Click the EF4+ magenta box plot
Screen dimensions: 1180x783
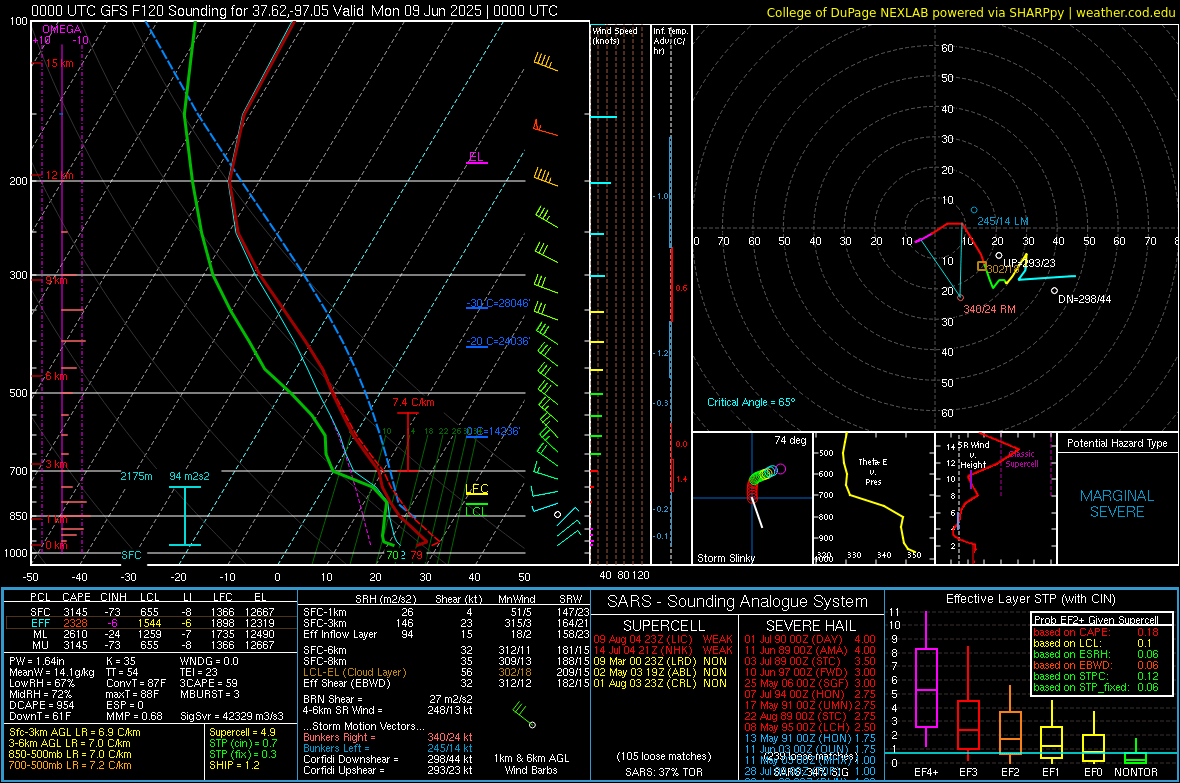926,679
